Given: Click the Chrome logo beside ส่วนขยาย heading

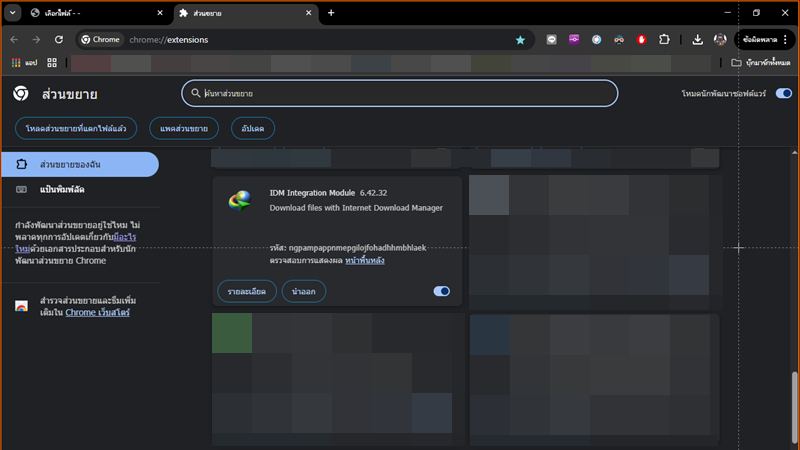Looking at the screenshot, I should [x=21, y=93].
